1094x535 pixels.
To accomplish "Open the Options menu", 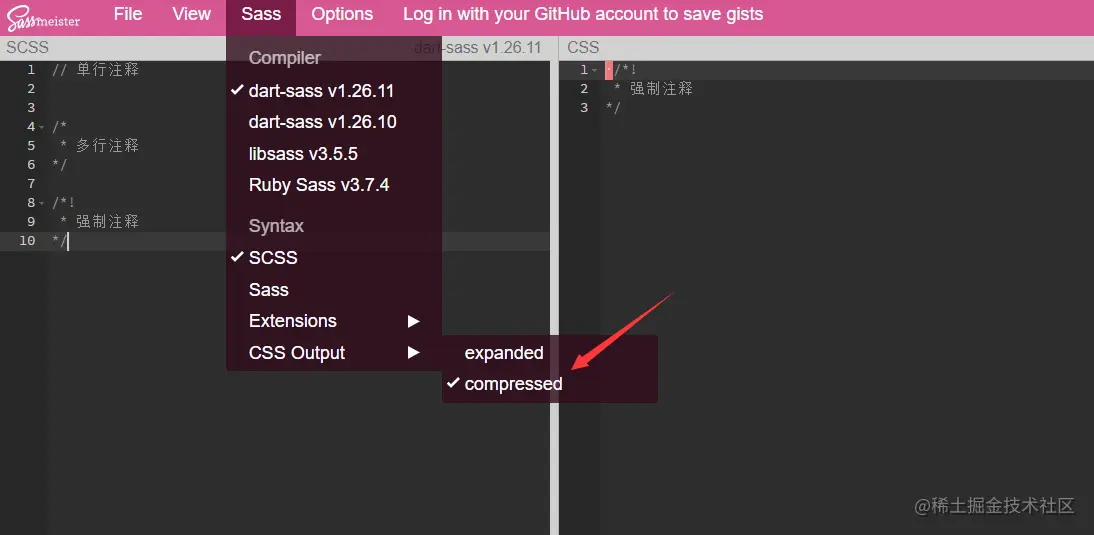I will pos(342,14).
